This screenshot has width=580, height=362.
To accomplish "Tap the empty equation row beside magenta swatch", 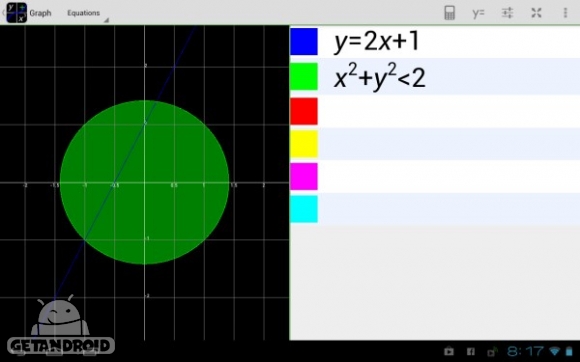I will pos(449,176).
